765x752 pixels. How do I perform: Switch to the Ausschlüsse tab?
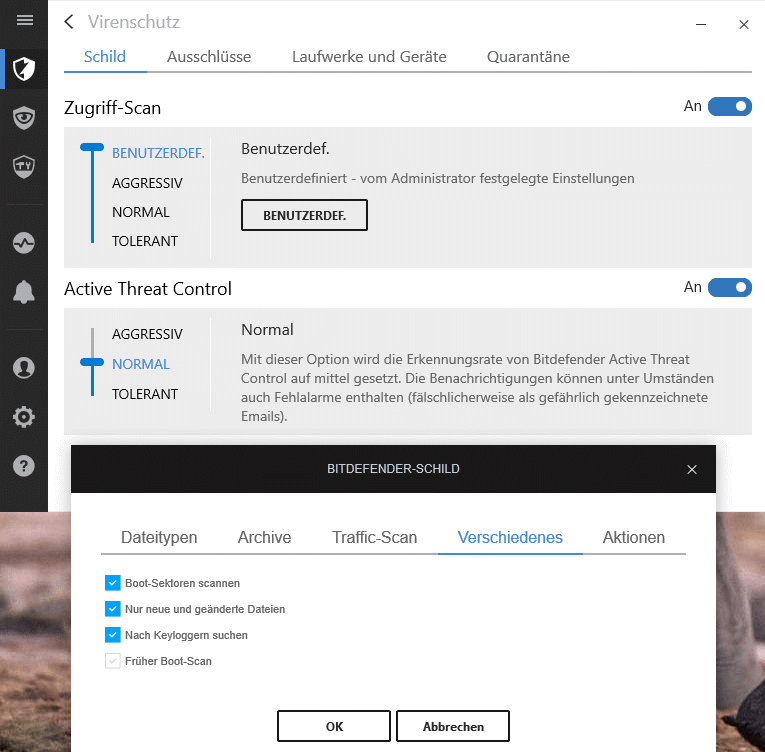click(x=209, y=57)
